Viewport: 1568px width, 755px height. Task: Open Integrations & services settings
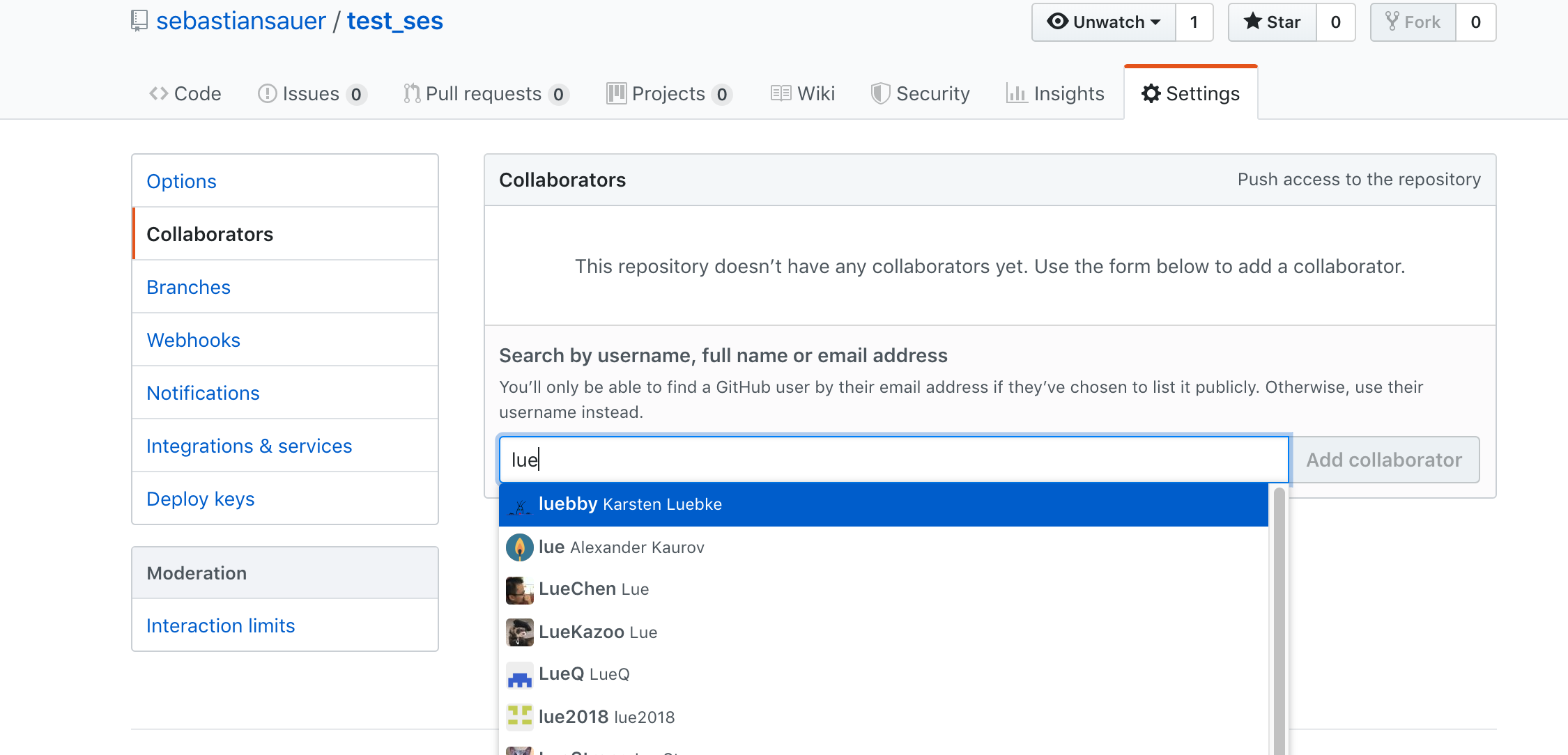(x=285, y=446)
